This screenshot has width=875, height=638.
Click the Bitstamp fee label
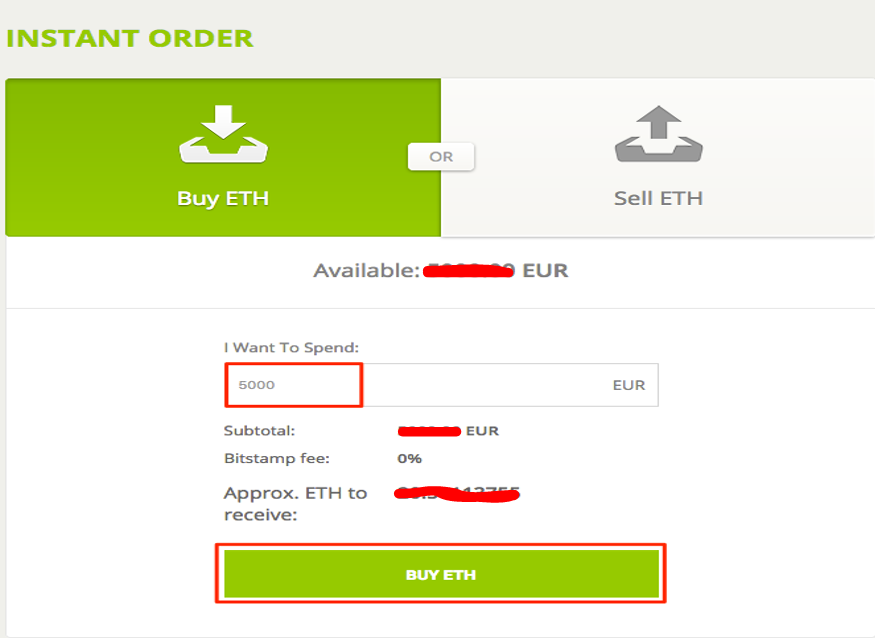tap(277, 458)
